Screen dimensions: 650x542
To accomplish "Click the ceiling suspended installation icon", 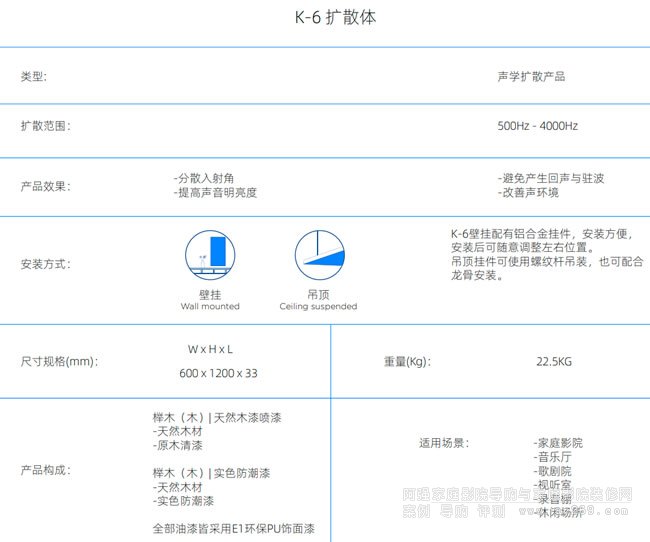I will click(x=318, y=254).
